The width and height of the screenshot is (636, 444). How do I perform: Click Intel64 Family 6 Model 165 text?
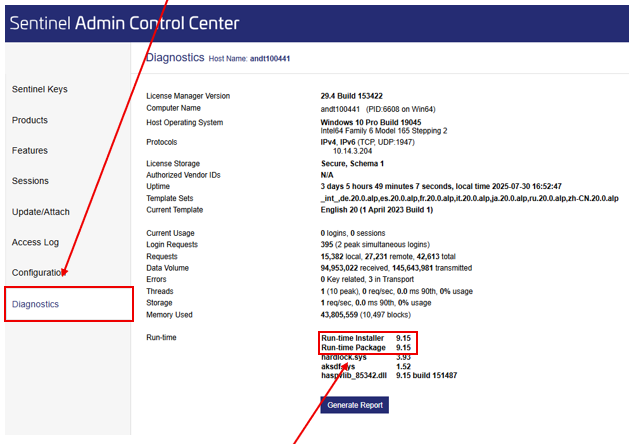tap(384, 131)
